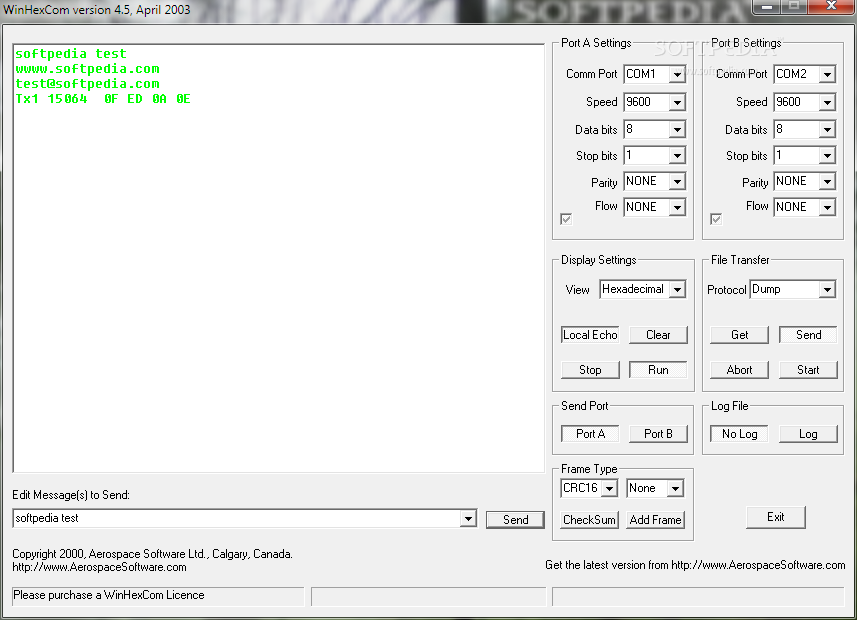Open Port B Data bits dropdown
The width and height of the screenshot is (857, 620).
click(827, 130)
